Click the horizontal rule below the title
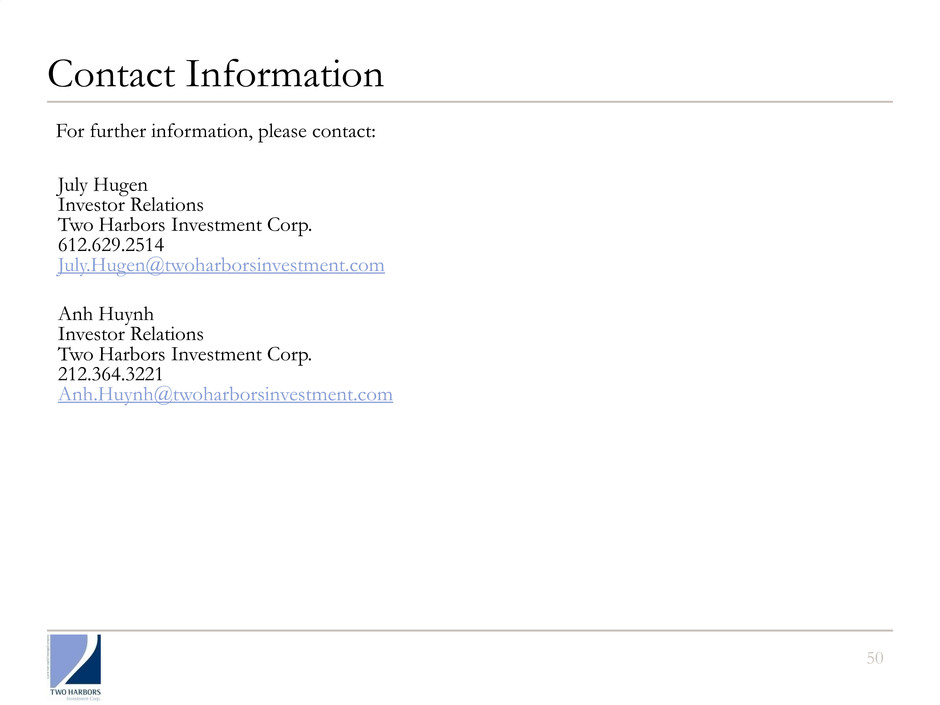The width and height of the screenshot is (940, 705). [x=470, y=102]
